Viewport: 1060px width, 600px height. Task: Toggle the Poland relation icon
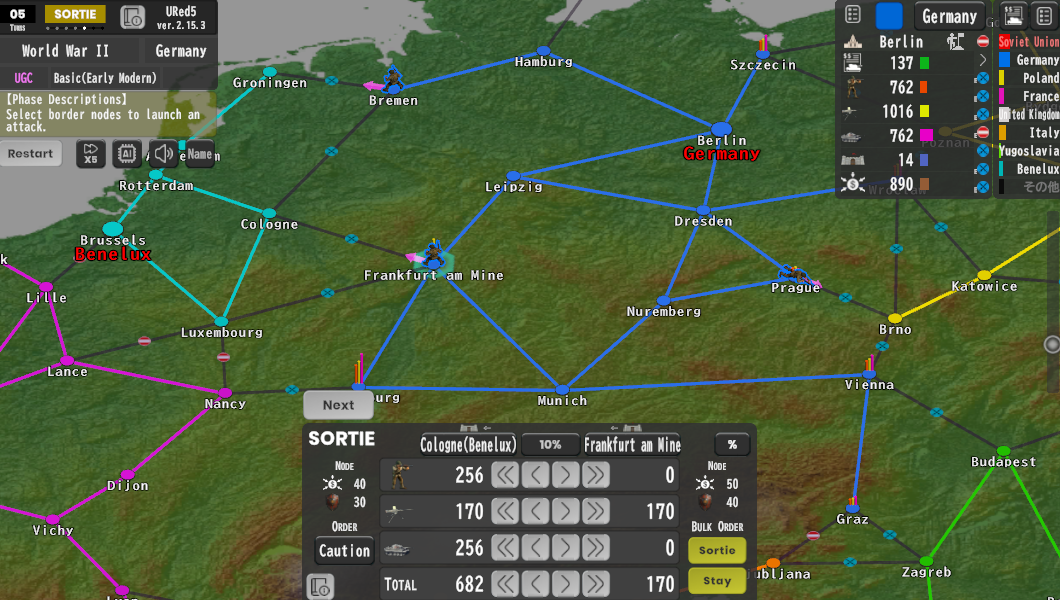pyautogui.click(x=983, y=78)
